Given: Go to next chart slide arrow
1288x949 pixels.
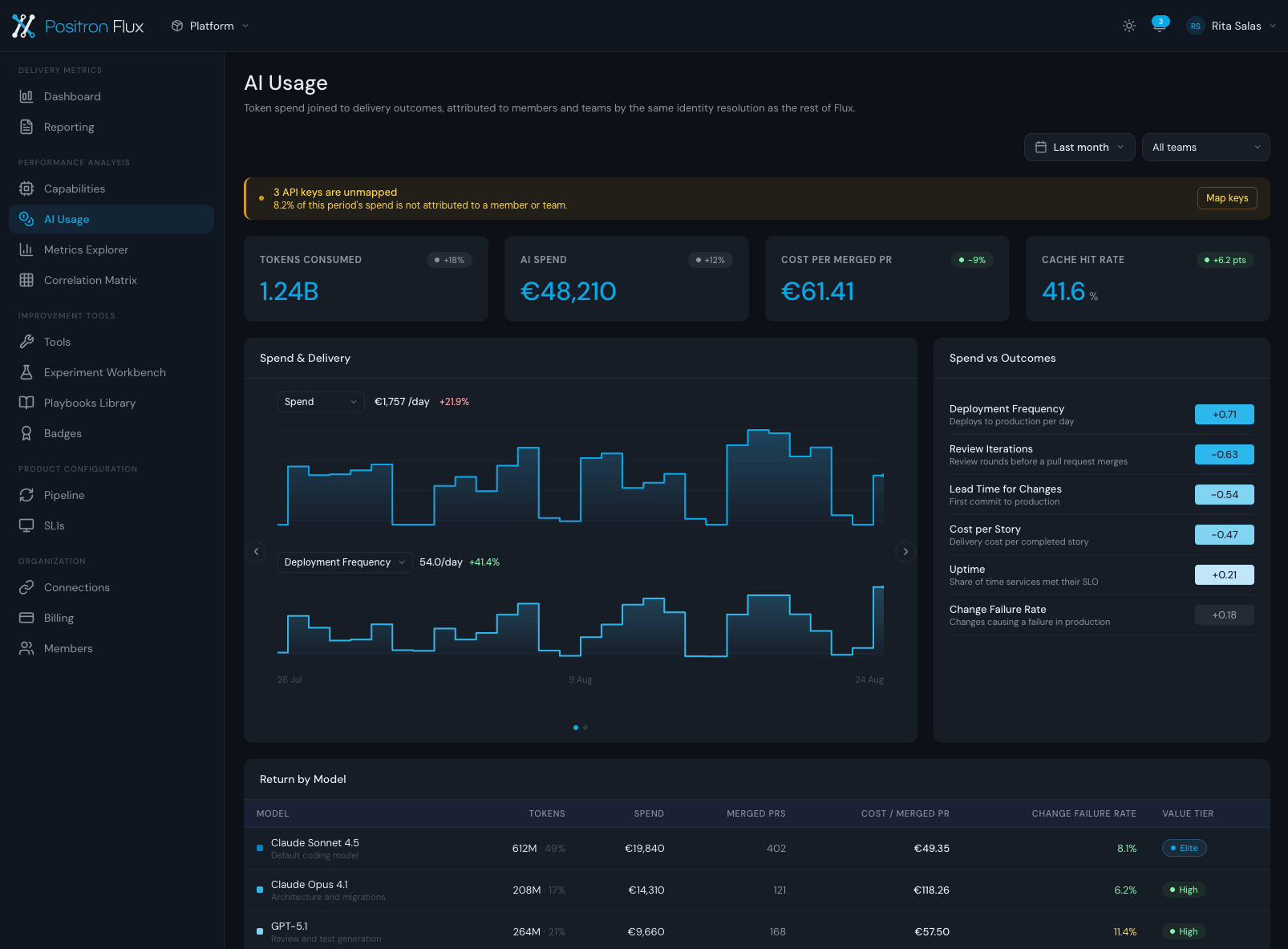Looking at the screenshot, I should [905, 551].
